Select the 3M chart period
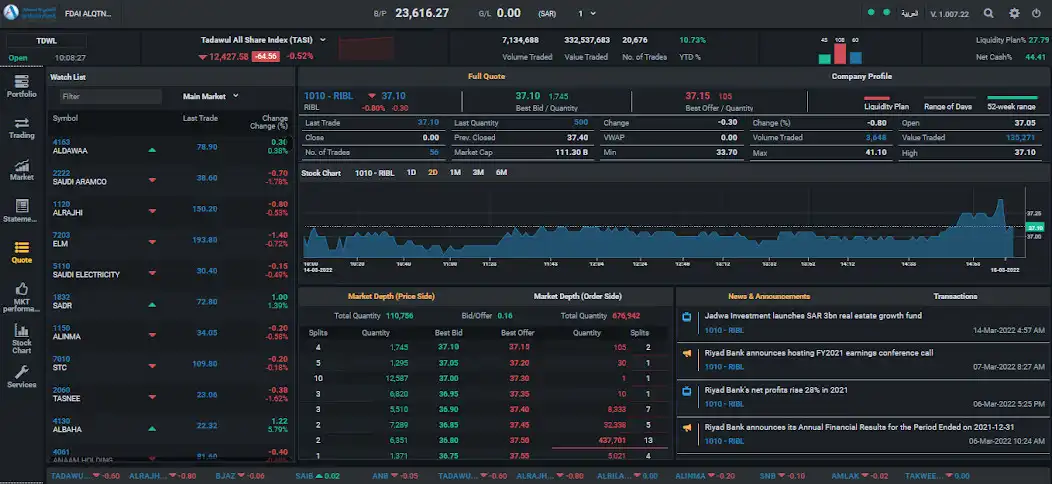Viewport: 1052px width, 484px height. click(x=478, y=173)
